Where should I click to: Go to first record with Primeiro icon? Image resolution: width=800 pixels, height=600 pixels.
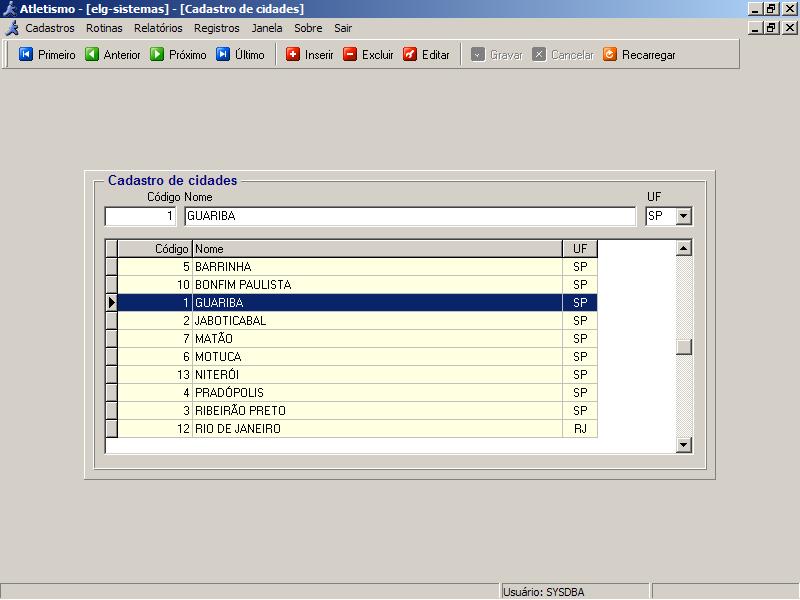(x=26, y=54)
